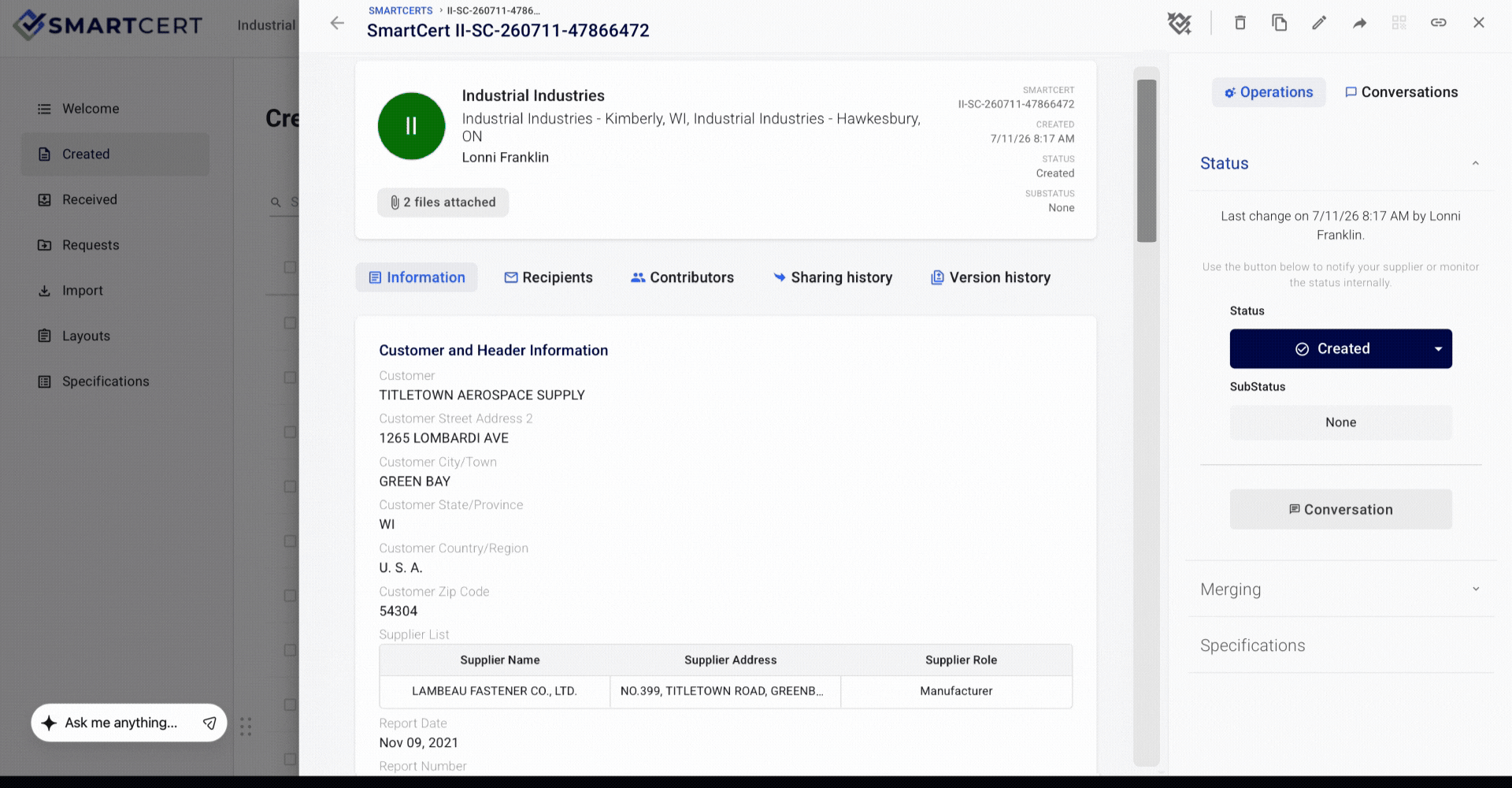The height and width of the screenshot is (788, 1512).
Task: Click the Nov 09, 2021 report date
Action: tap(419, 743)
